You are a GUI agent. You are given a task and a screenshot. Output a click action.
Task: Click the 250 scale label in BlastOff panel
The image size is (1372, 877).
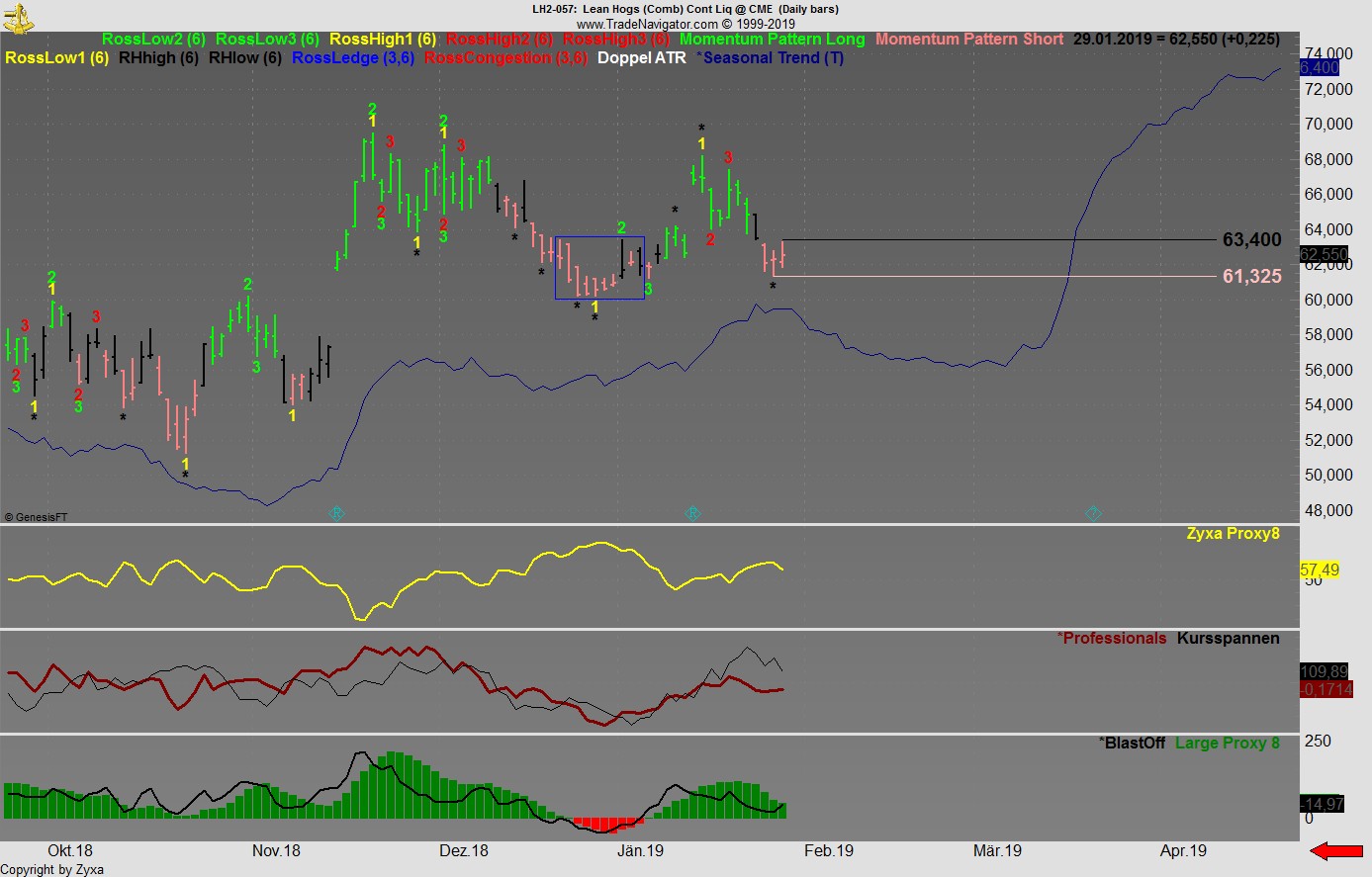click(x=1318, y=742)
